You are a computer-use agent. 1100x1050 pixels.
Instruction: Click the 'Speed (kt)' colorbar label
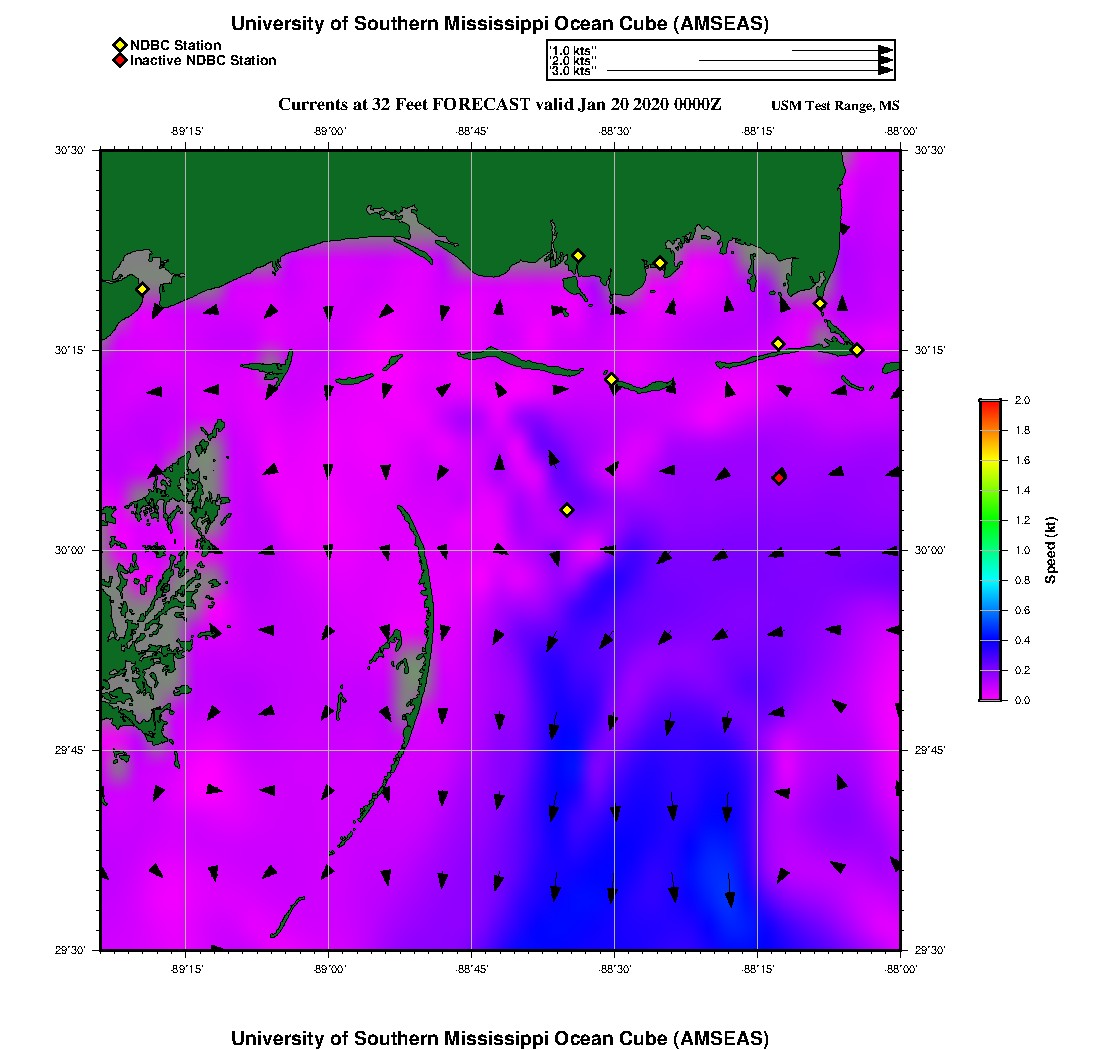(x=1050, y=550)
